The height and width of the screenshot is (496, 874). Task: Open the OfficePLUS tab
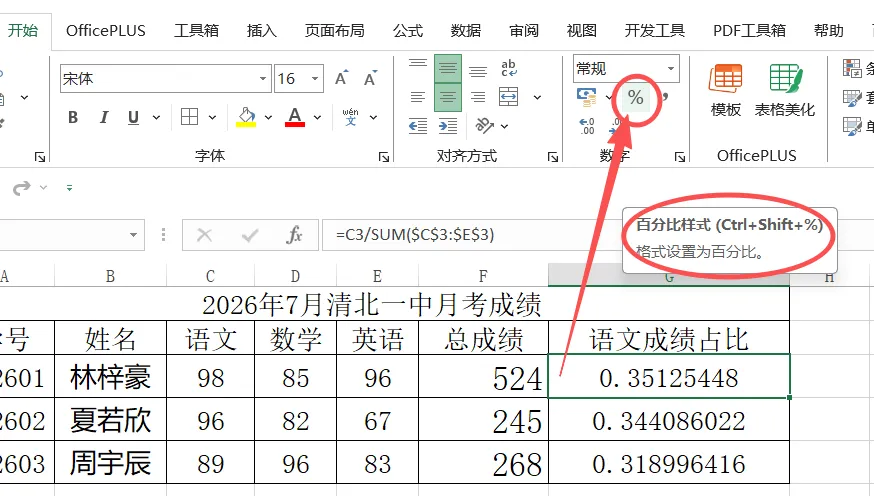(106, 30)
